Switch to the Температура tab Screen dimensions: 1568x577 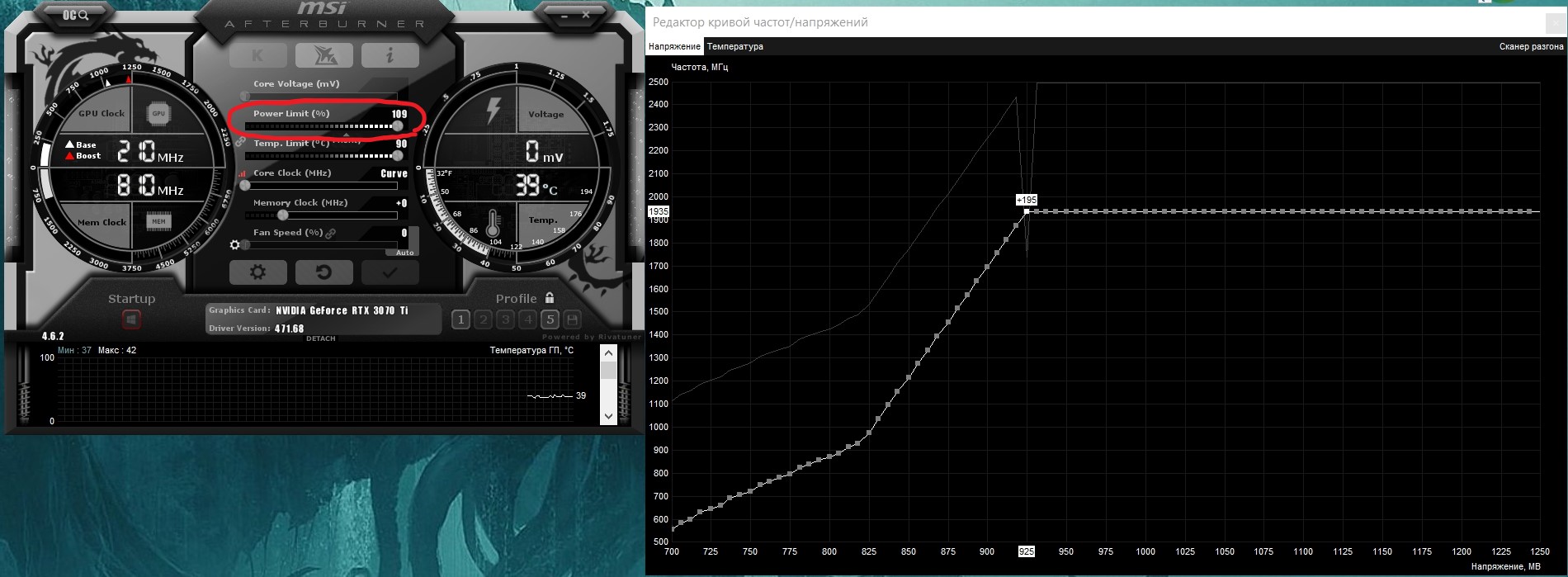click(x=735, y=46)
